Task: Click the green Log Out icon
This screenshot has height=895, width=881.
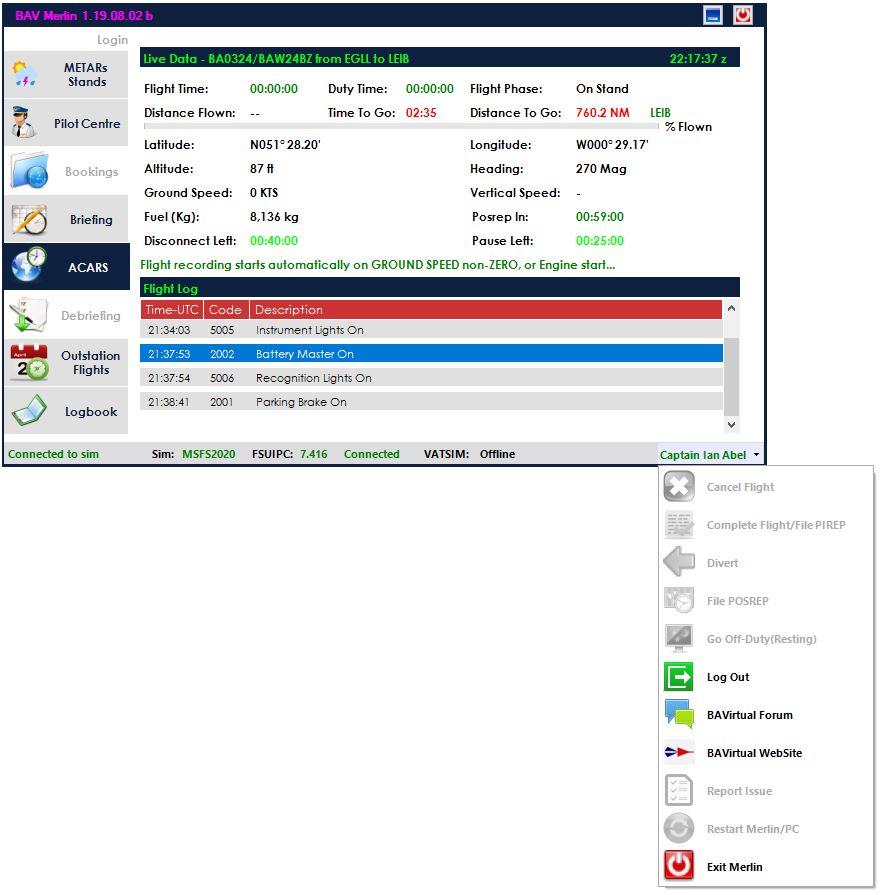Action: tap(679, 676)
